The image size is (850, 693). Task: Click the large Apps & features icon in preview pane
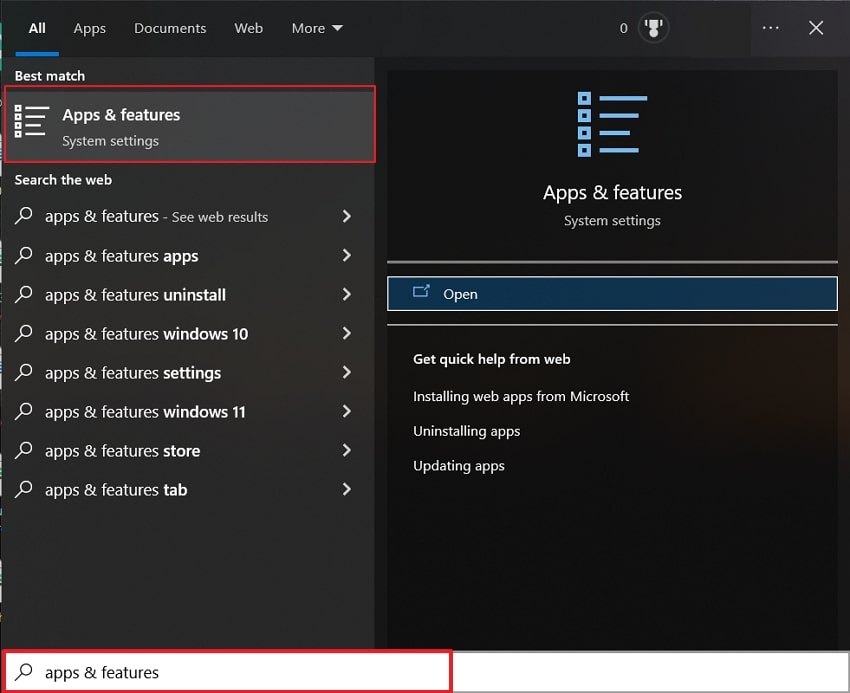click(612, 124)
